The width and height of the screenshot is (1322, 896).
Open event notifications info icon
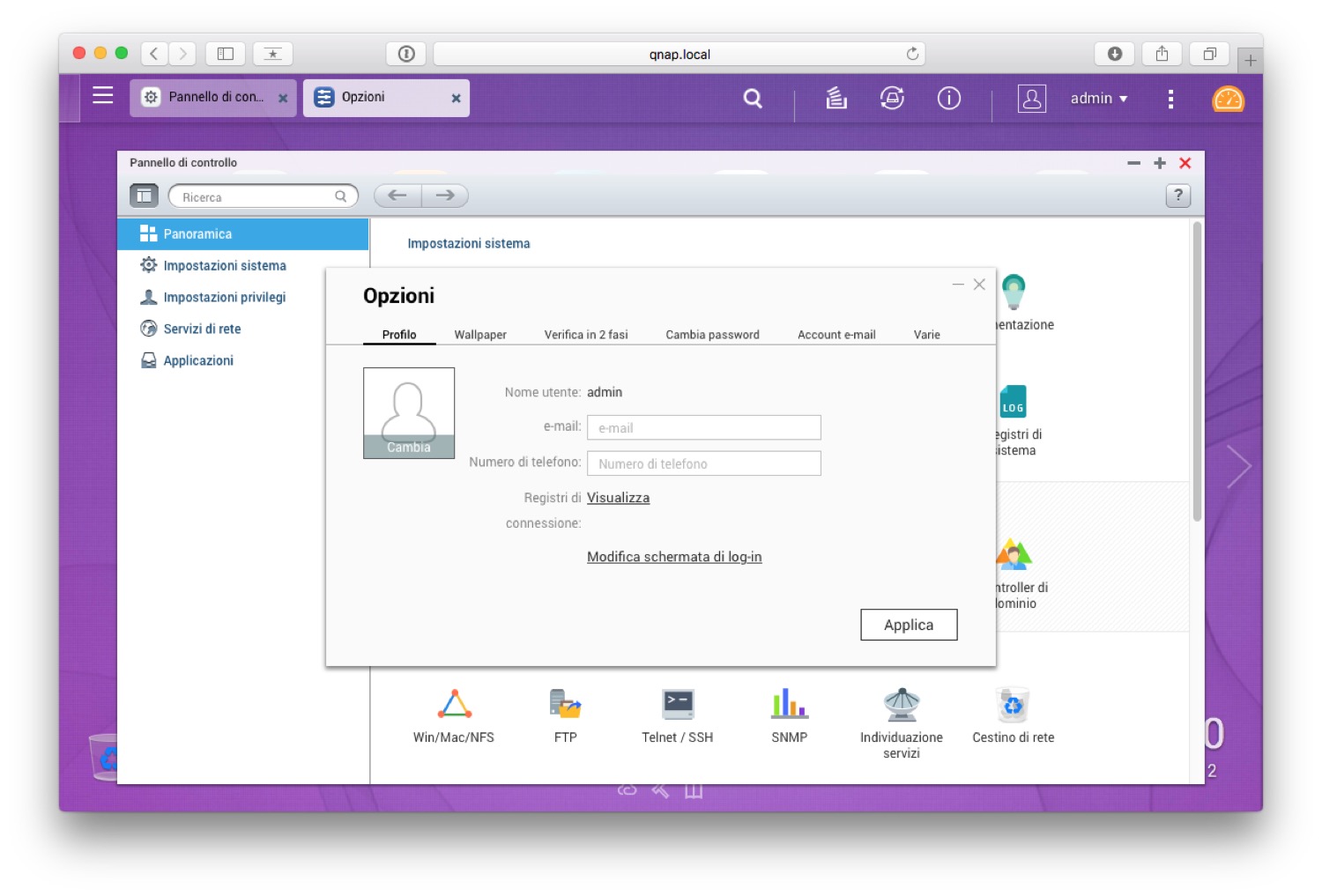pyautogui.click(x=949, y=98)
